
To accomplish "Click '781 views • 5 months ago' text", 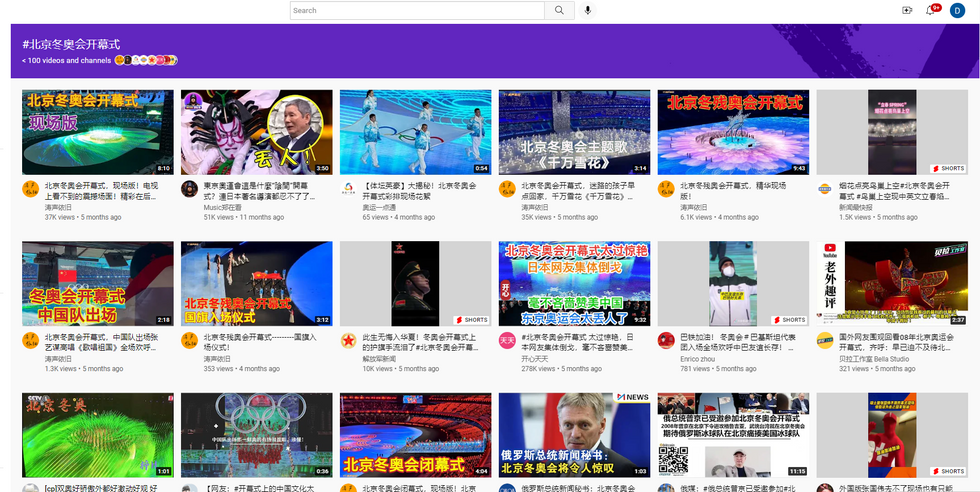I will 718,369.
